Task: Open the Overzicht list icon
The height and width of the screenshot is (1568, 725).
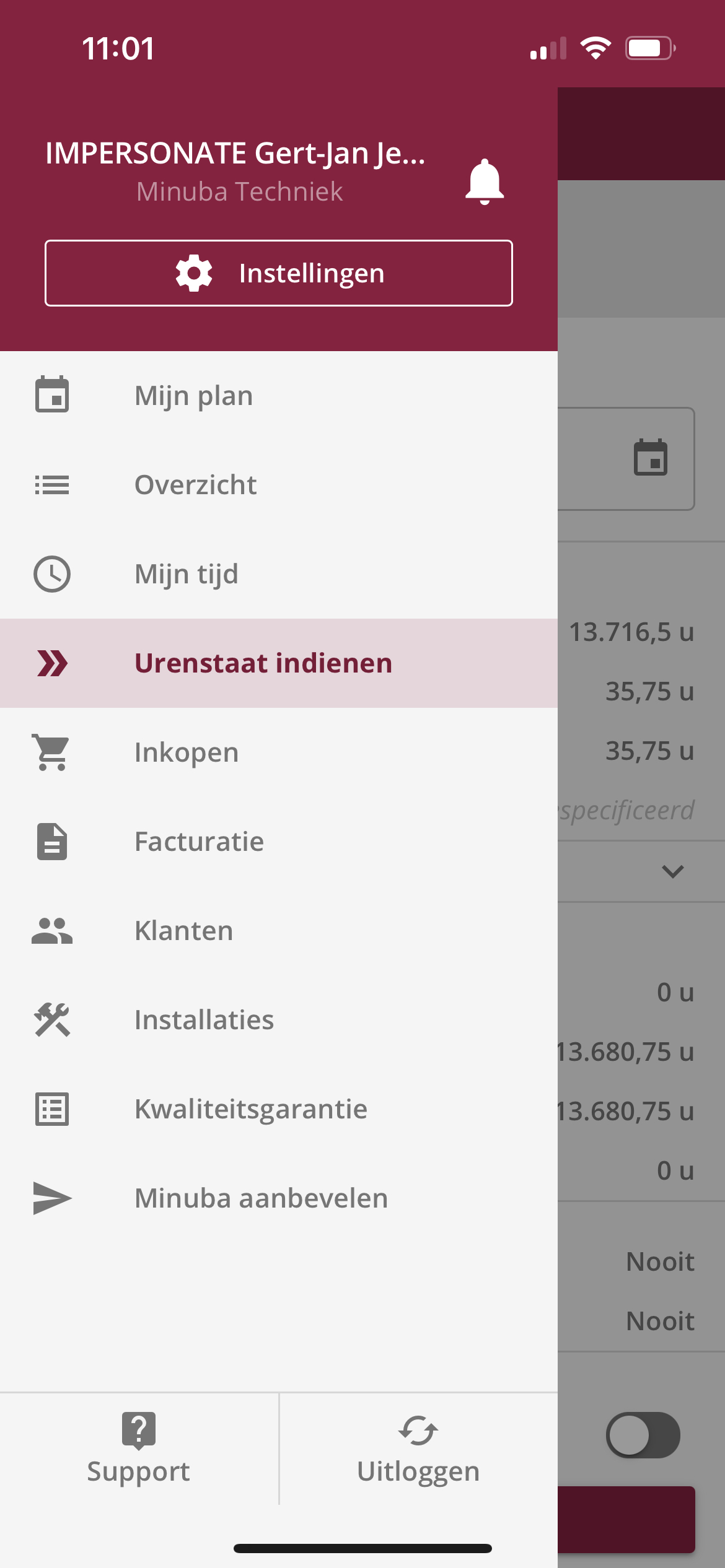Action: [x=52, y=485]
